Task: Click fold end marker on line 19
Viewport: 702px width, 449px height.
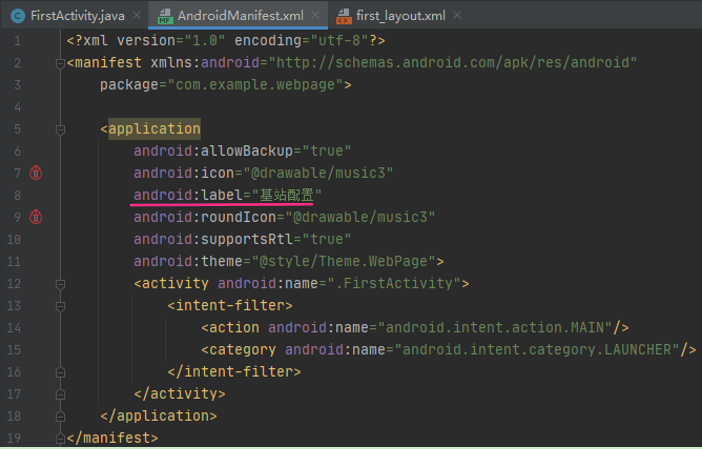Action: point(60,439)
